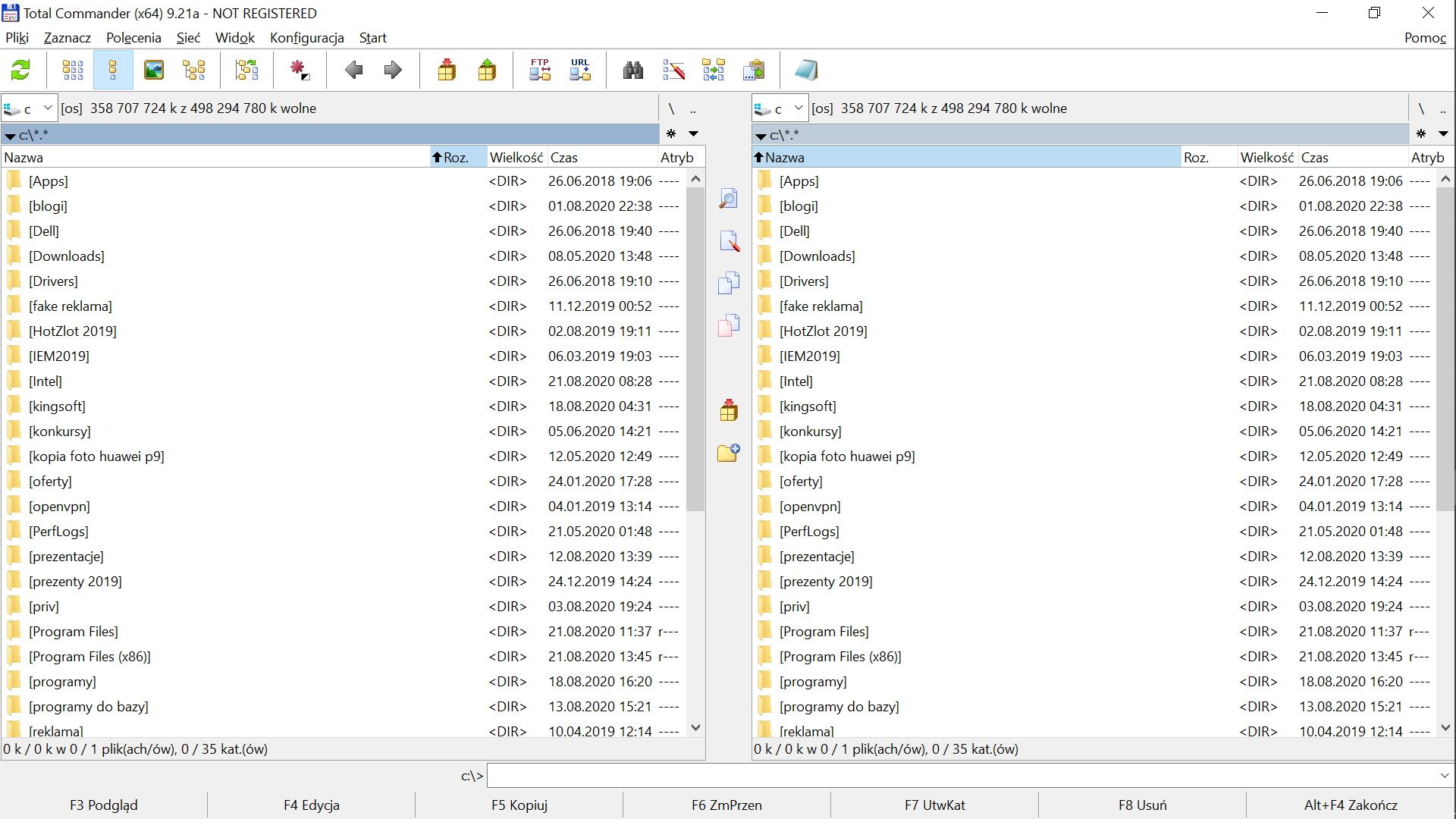1456x819 pixels.
Task: Refresh the source panel with green arrows icon
Action: [20, 71]
